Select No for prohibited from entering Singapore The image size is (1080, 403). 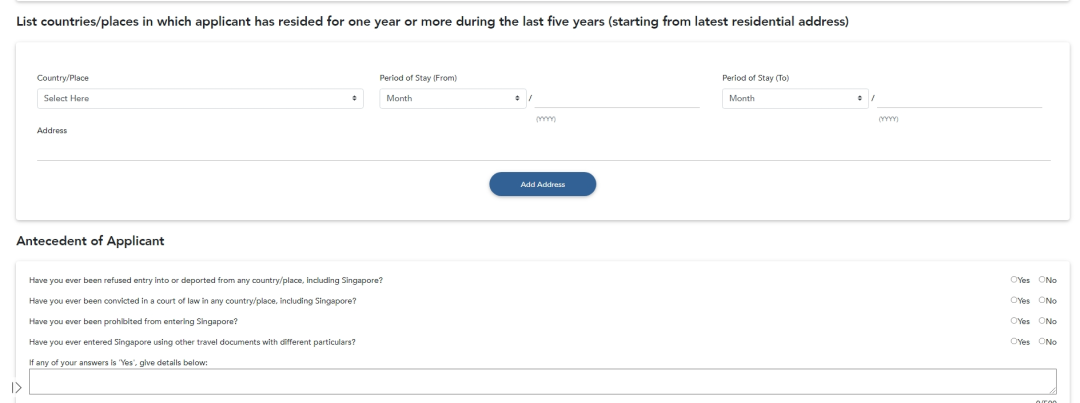(1041, 320)
